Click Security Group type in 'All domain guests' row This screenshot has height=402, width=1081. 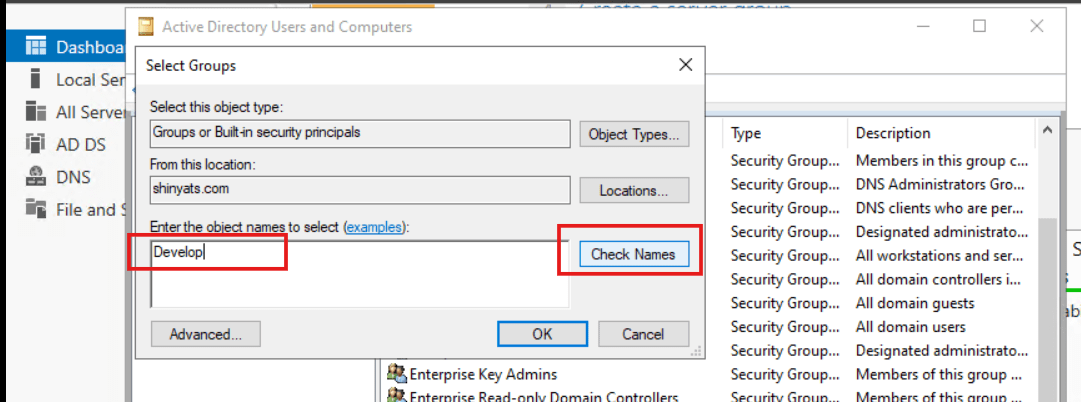pyautogui.click(x=785, y=303)
